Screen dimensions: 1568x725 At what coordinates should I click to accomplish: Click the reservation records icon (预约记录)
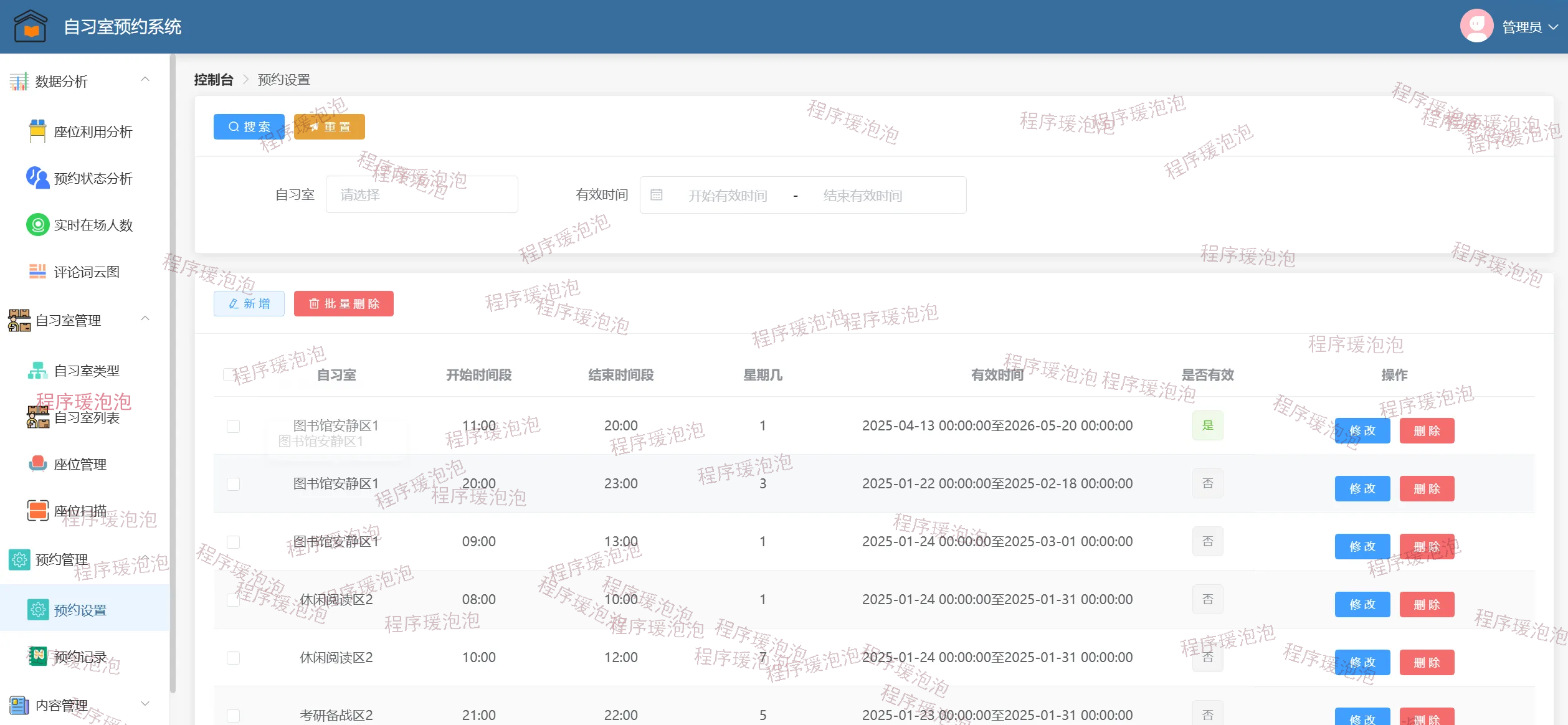pos(37,656)
